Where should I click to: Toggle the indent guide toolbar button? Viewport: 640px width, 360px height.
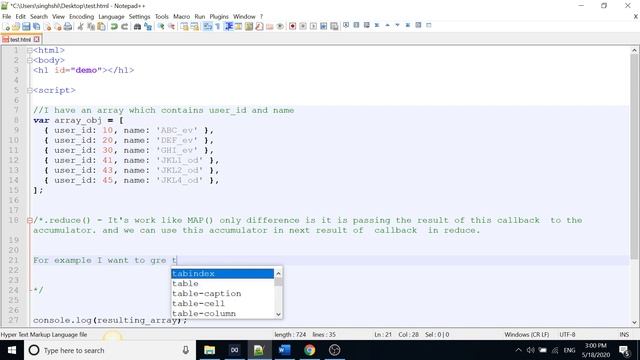click(229, 27)
